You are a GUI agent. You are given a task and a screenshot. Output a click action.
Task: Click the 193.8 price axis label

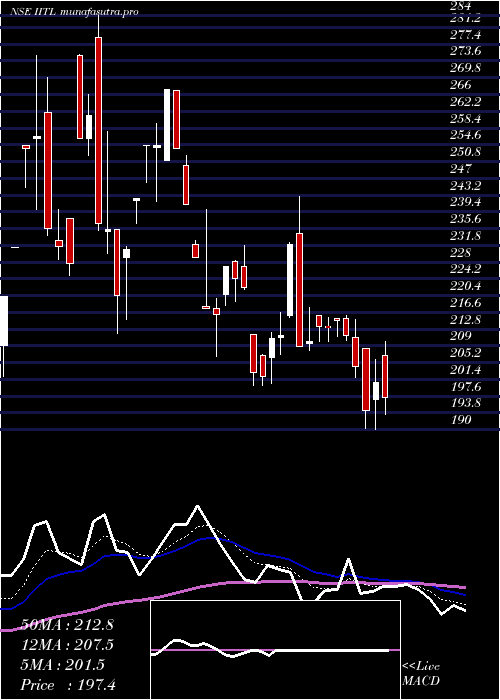pos(465,404)
